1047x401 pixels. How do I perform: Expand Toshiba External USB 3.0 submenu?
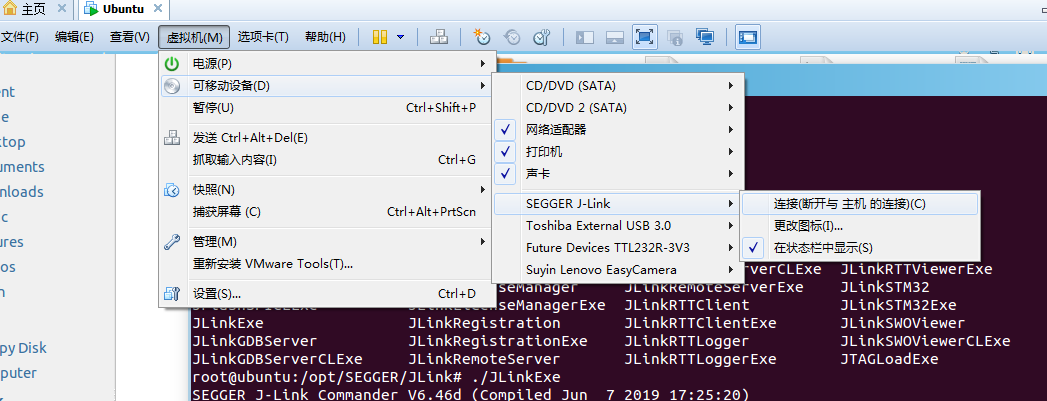(x=618, y=226)
